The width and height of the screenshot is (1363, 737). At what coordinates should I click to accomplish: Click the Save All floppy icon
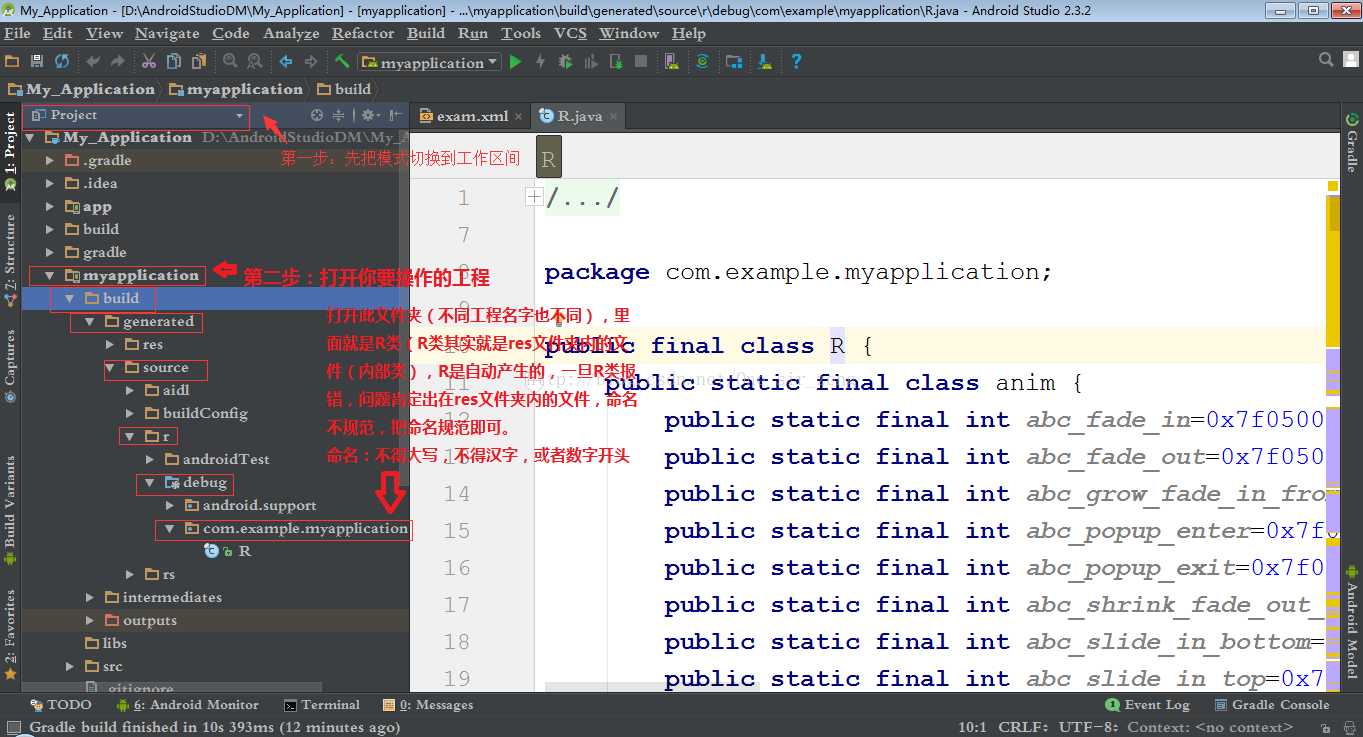click(x=37, y=62)
